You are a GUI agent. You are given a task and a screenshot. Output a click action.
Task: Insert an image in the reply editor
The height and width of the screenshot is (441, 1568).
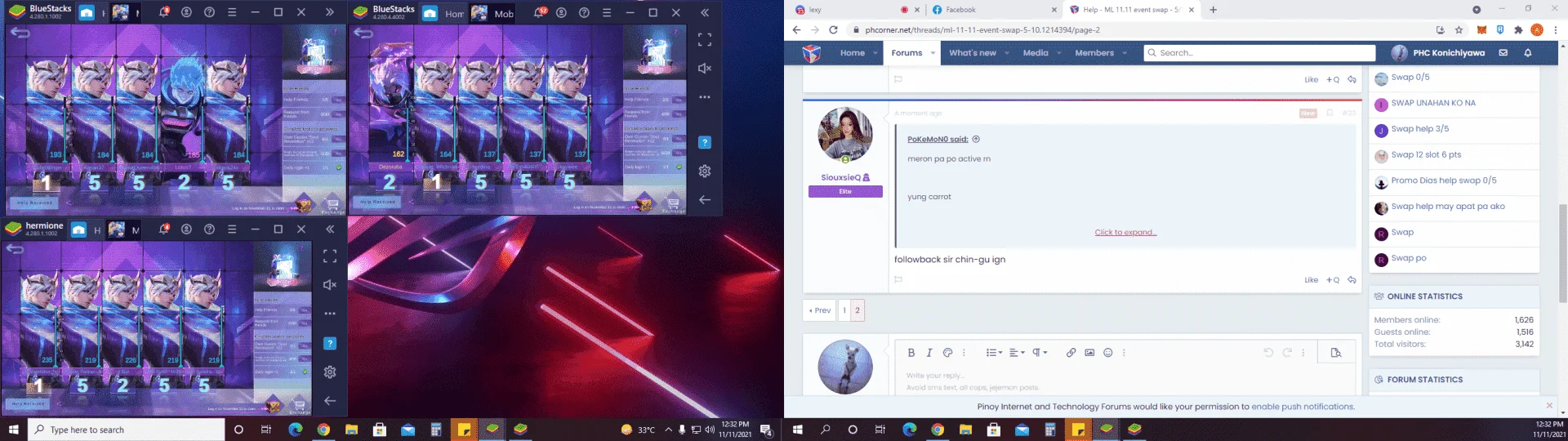tap(1089, 353)
